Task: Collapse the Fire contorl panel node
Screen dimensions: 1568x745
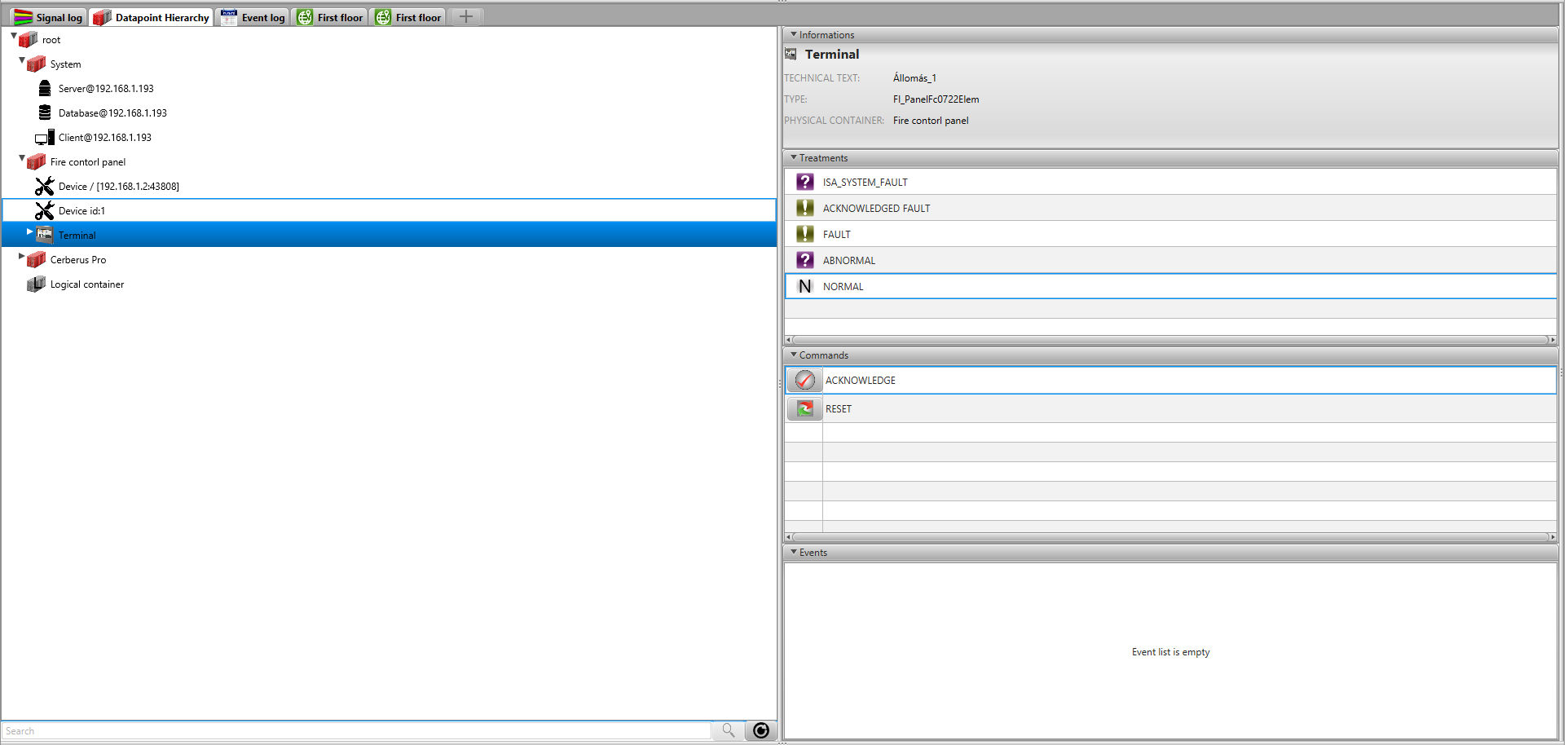Action: 21,159
